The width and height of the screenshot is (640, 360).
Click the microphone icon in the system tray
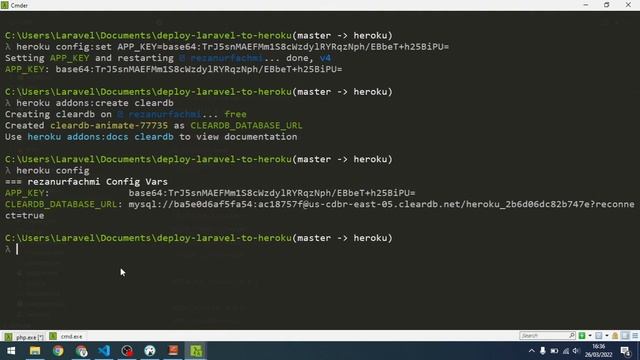[x=542, y=351]
